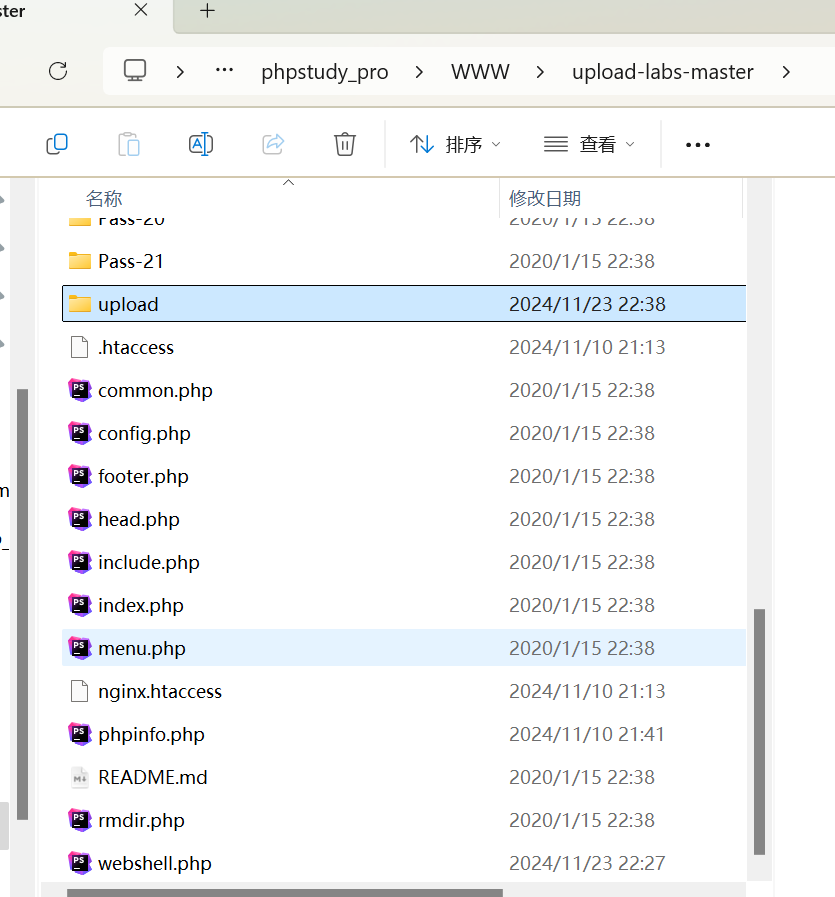Click the Rename toolbar icon

tap(201, 144)
